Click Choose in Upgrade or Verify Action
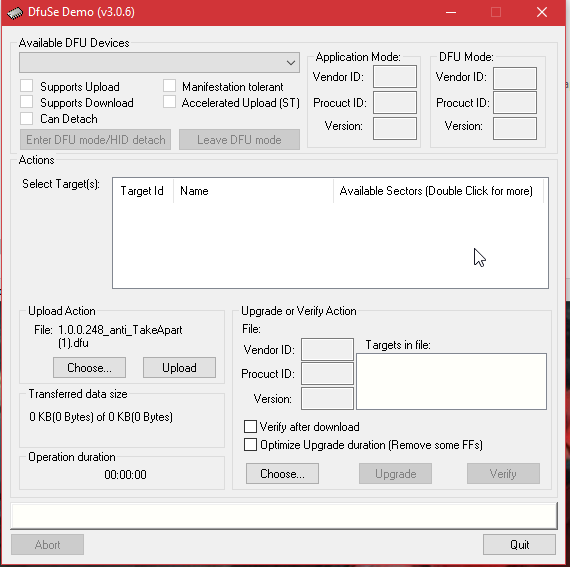The height and width of the screenshot is (567, 570). point(282,474)
